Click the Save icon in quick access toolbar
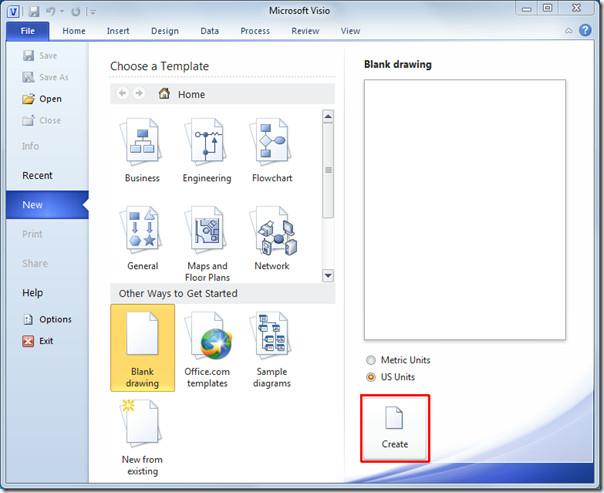Viewport: 604px width, 493px height. (x=34, y=12)
